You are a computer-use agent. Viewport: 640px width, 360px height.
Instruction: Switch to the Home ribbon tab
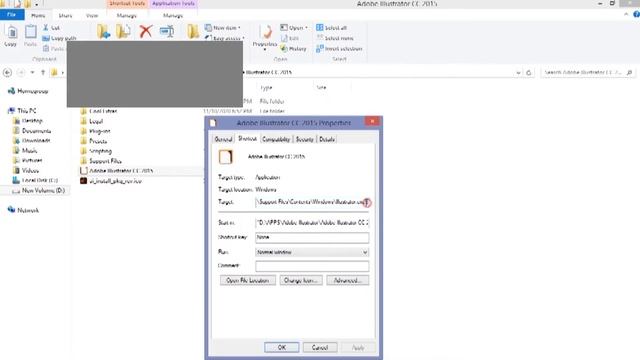38,16
